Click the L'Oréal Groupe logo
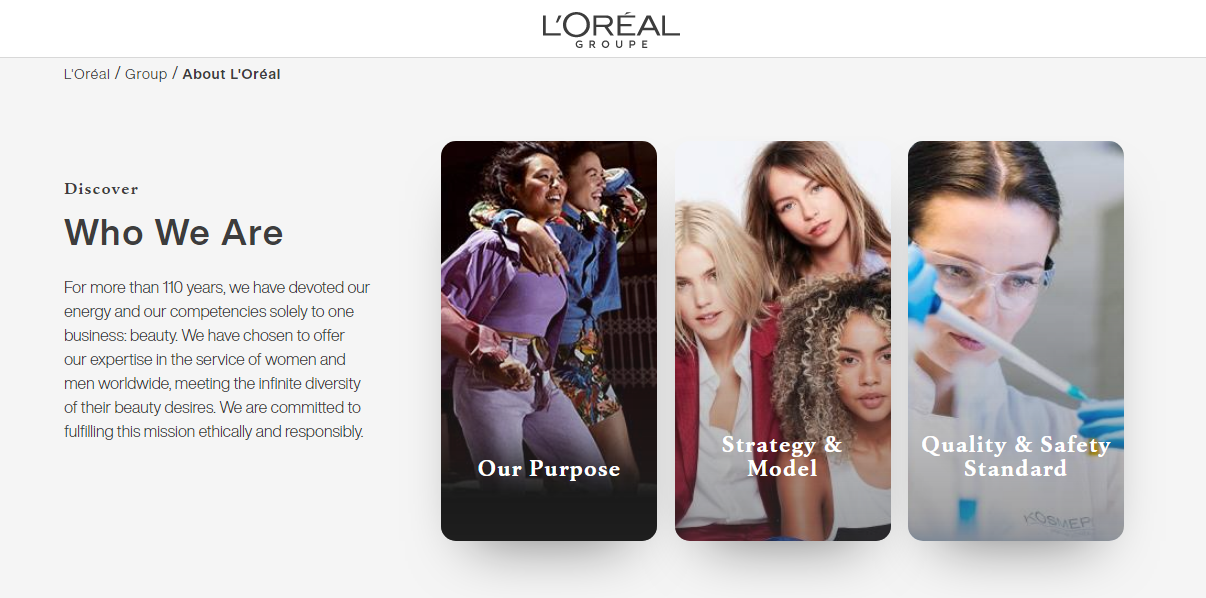 (x=611, y=30)
